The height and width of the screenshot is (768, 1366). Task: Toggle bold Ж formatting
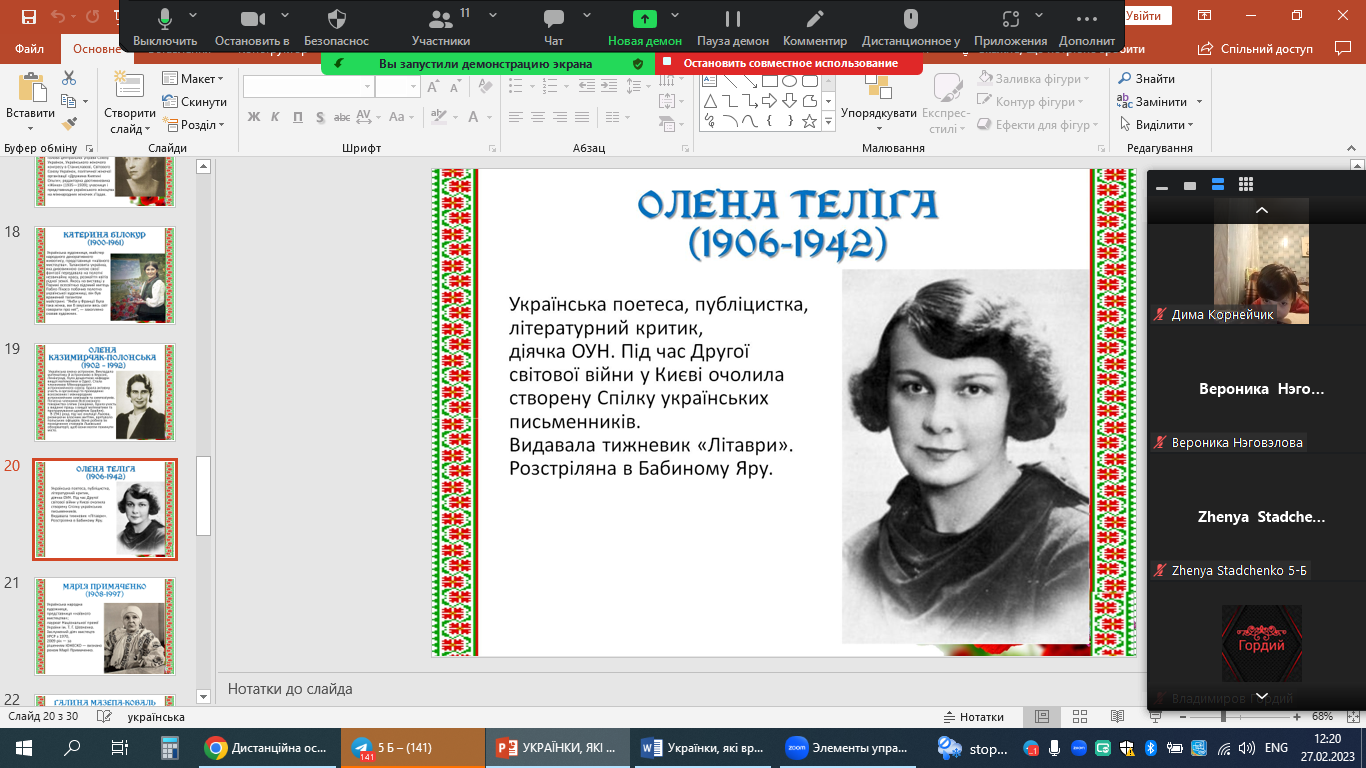[253, 117]
